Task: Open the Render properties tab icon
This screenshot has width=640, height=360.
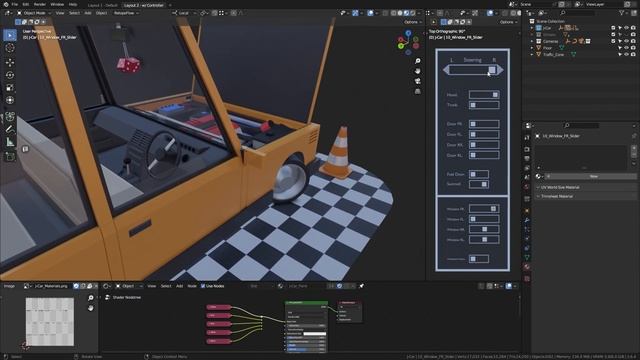Action: click(x=527, y=149)
